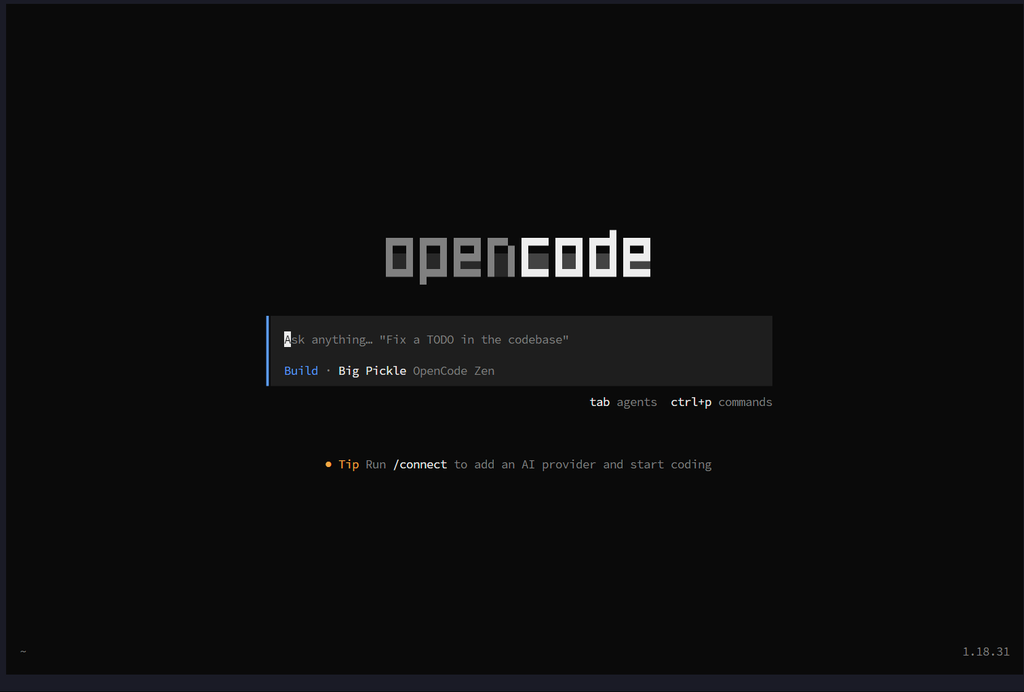Click "to add an AI provider" tip text

coord(525,464)
